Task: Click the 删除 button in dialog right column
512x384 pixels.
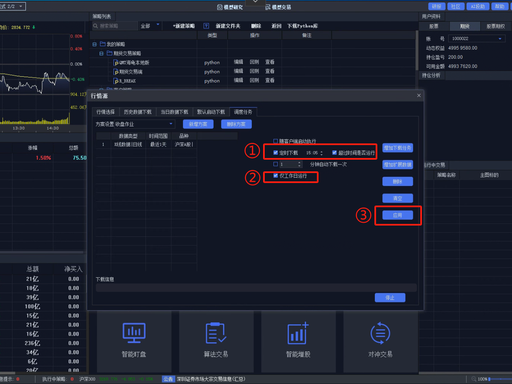Action: 398,181
